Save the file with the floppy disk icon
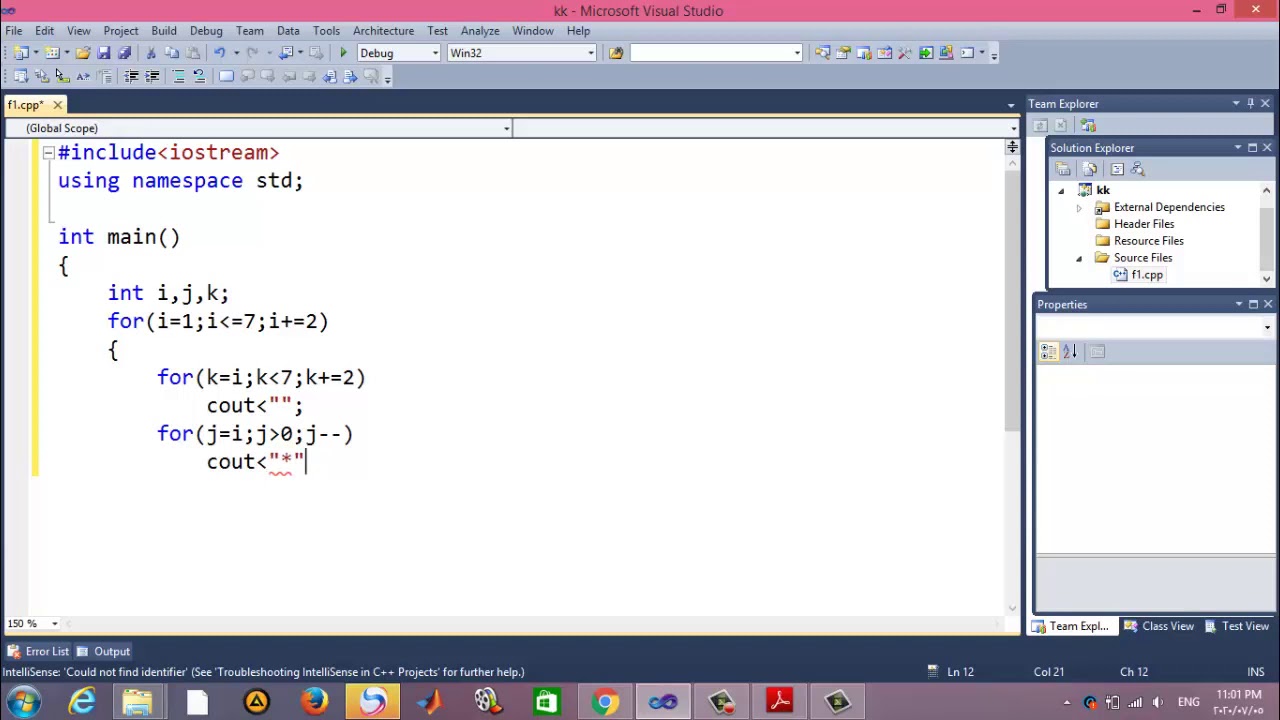The height and width of the screenshot is (720, 1280). [104, 53]
